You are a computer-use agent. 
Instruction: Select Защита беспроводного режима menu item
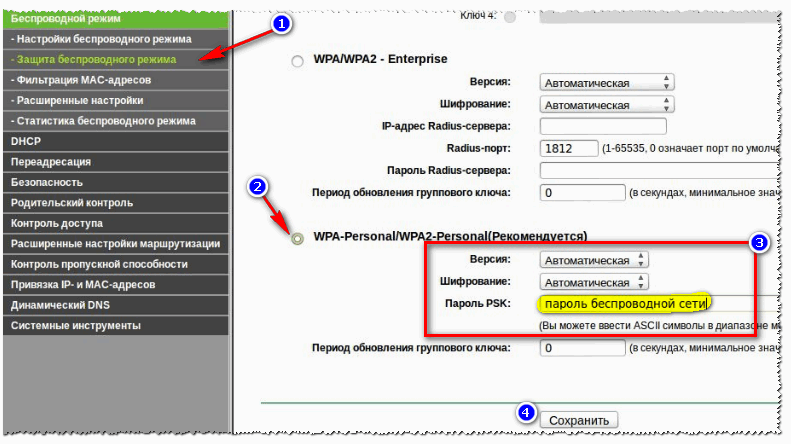pos(116,60)
